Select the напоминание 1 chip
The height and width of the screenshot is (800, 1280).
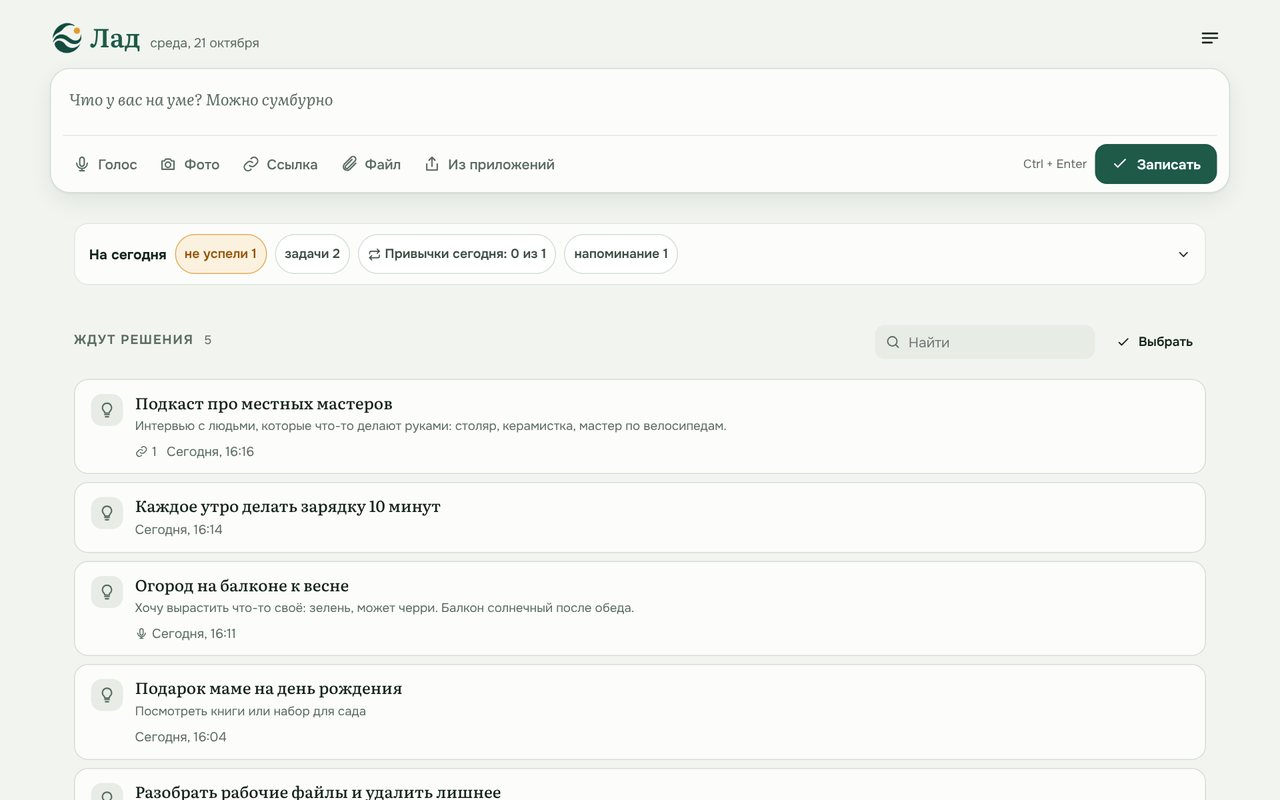621,254
